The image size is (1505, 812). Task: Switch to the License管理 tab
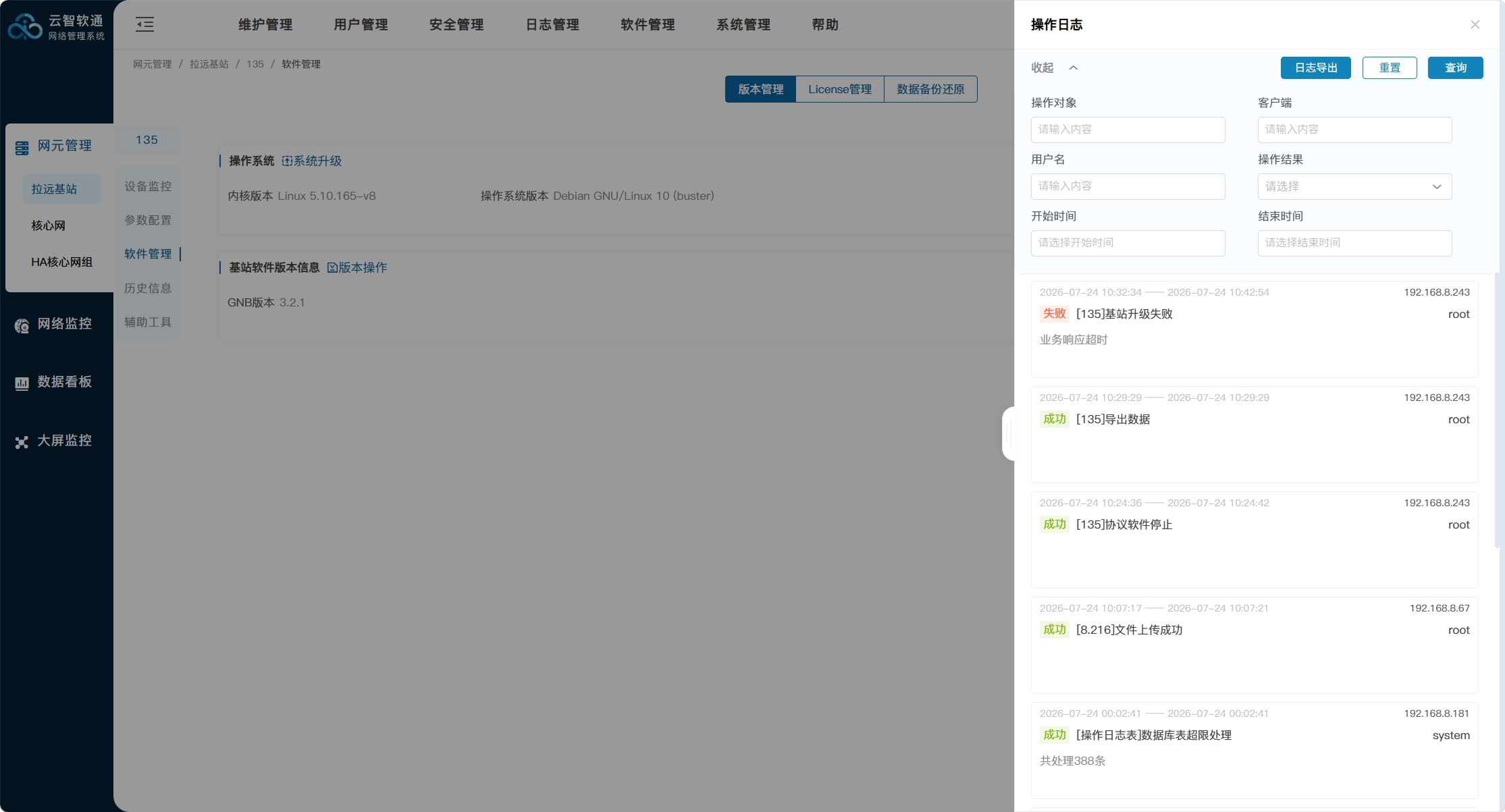click(840, 89)
